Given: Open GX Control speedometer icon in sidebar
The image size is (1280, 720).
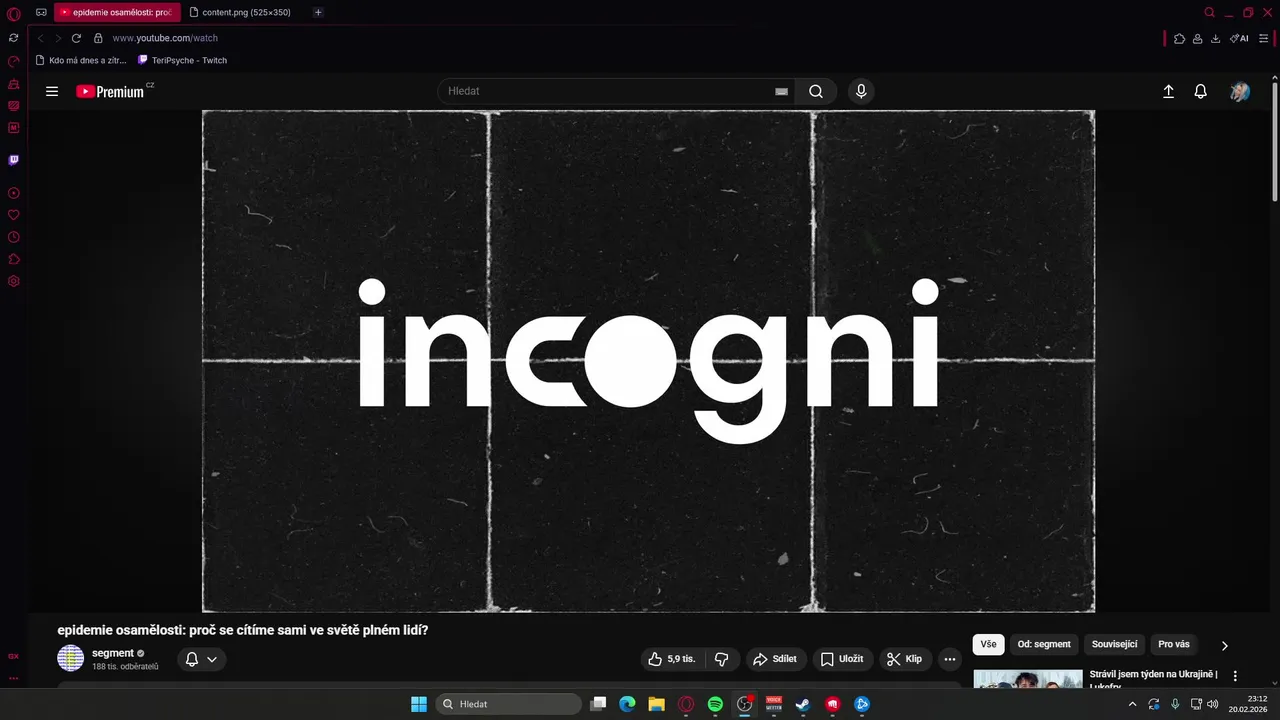Looking at the screenshot, I should (13, 62).
